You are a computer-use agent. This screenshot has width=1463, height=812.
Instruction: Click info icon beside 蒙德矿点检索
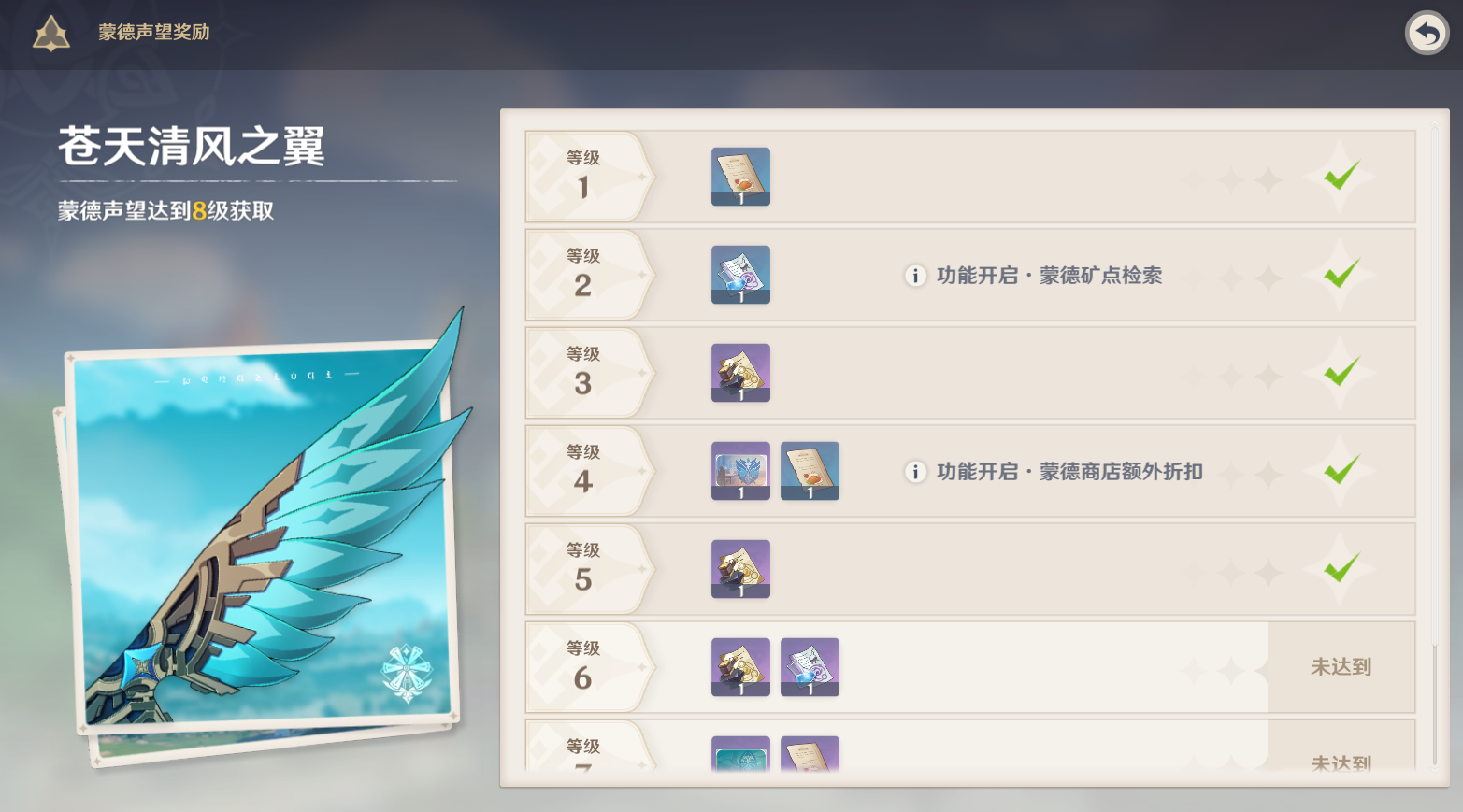915,276
